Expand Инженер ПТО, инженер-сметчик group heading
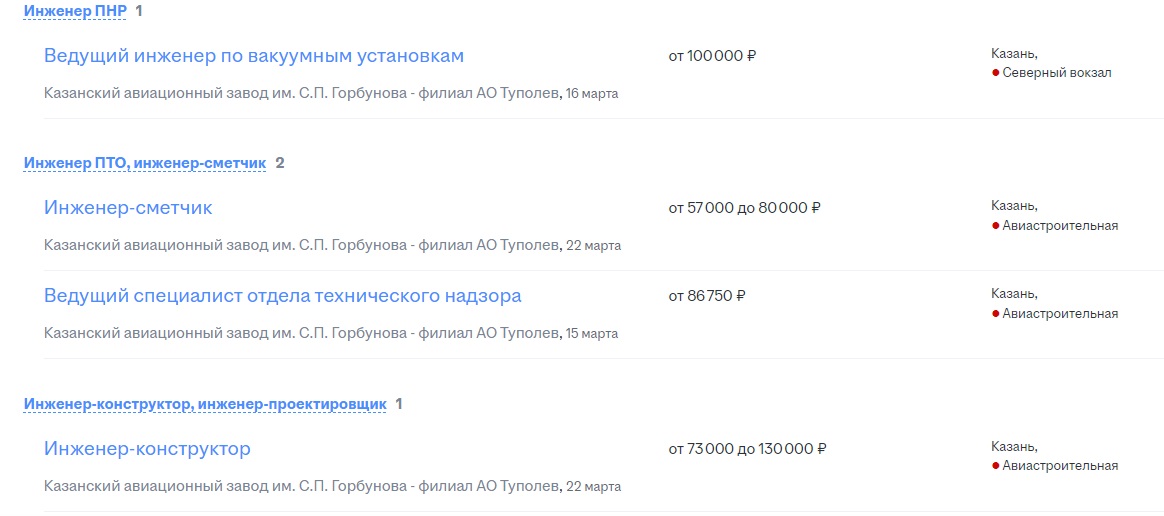The image size is (1164, 516). click(x=145, y=163)
